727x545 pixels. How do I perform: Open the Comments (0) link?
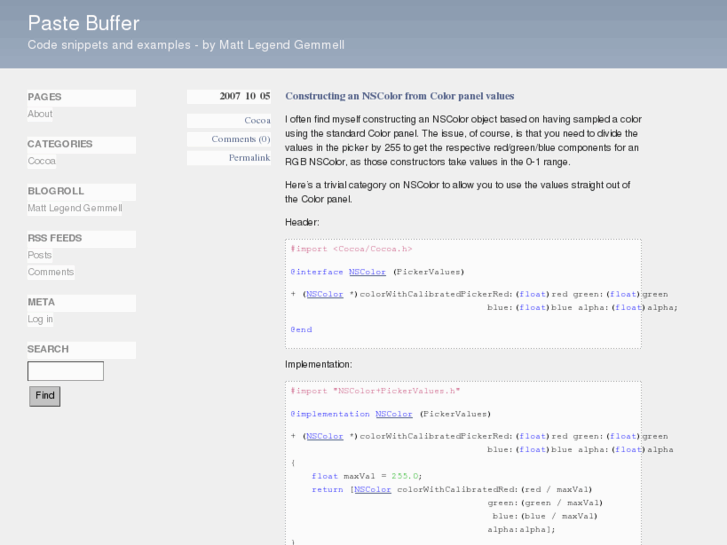(241, 139)
